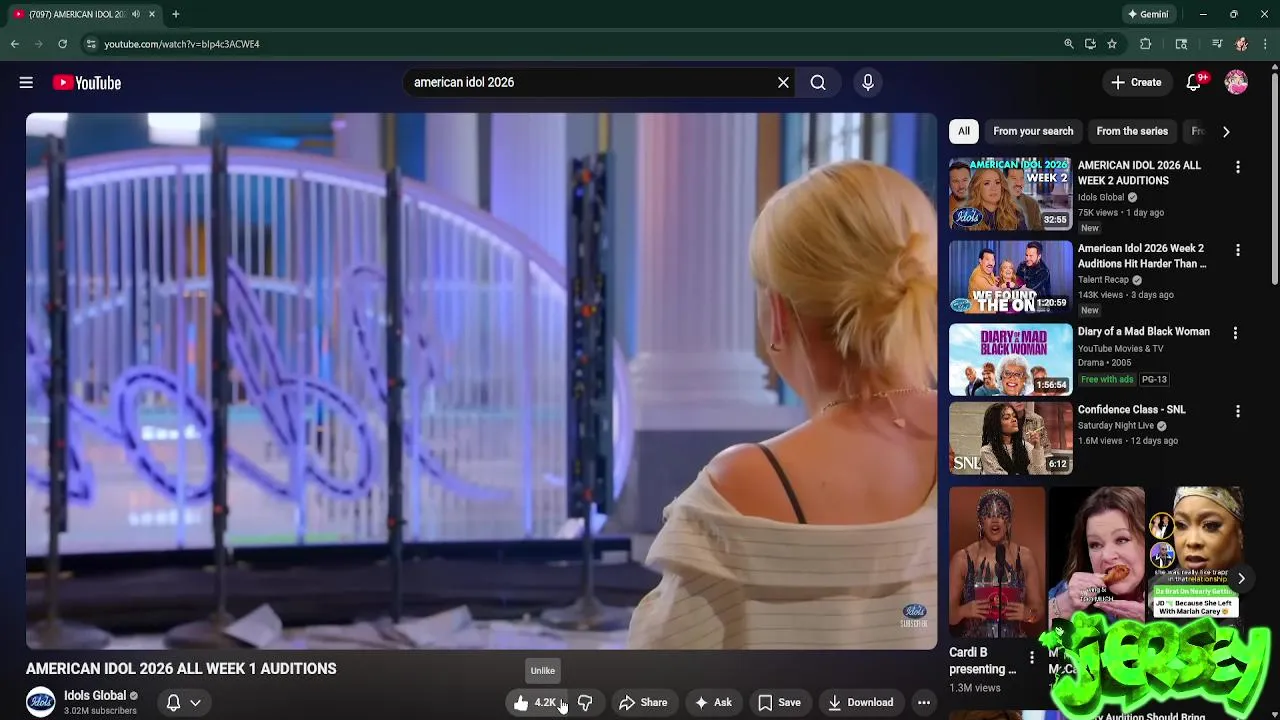Open the Cardi B presenting short
Viewport: 1280px width, 720px height.
(997, 563)
